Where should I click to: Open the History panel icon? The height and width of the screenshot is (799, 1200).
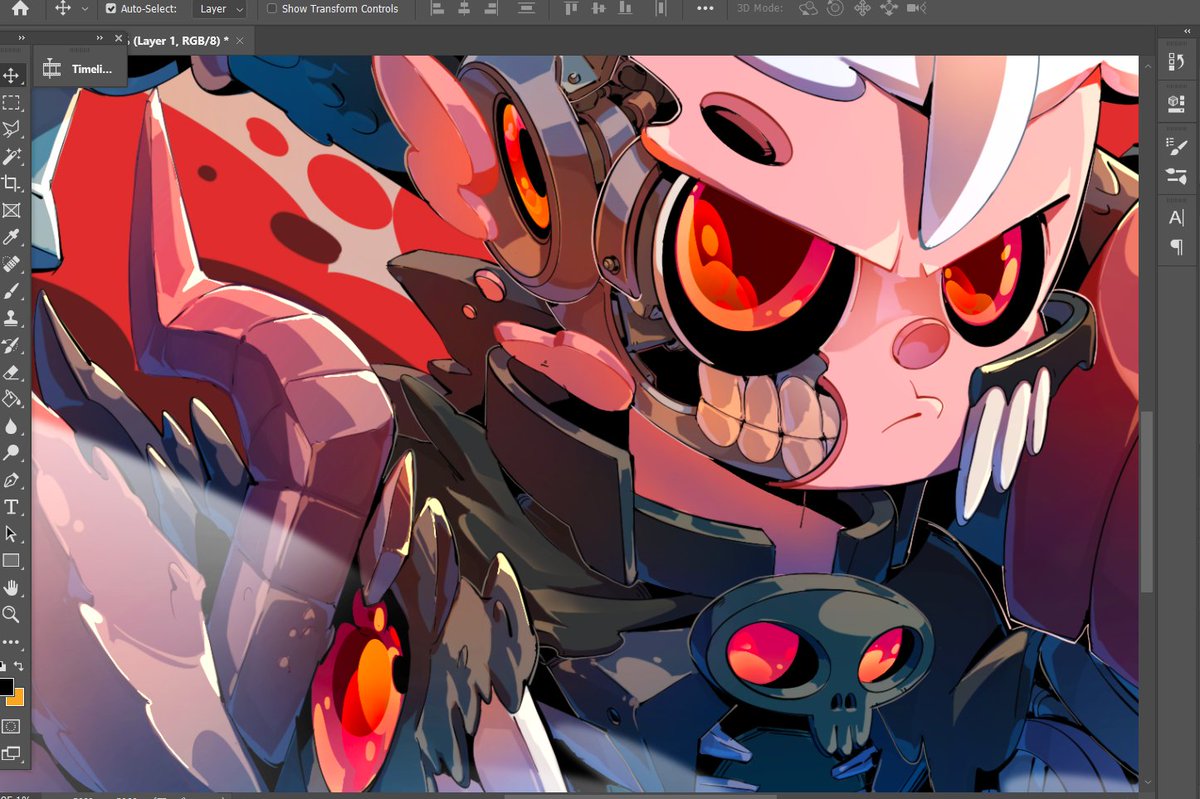click(1175, 63)
